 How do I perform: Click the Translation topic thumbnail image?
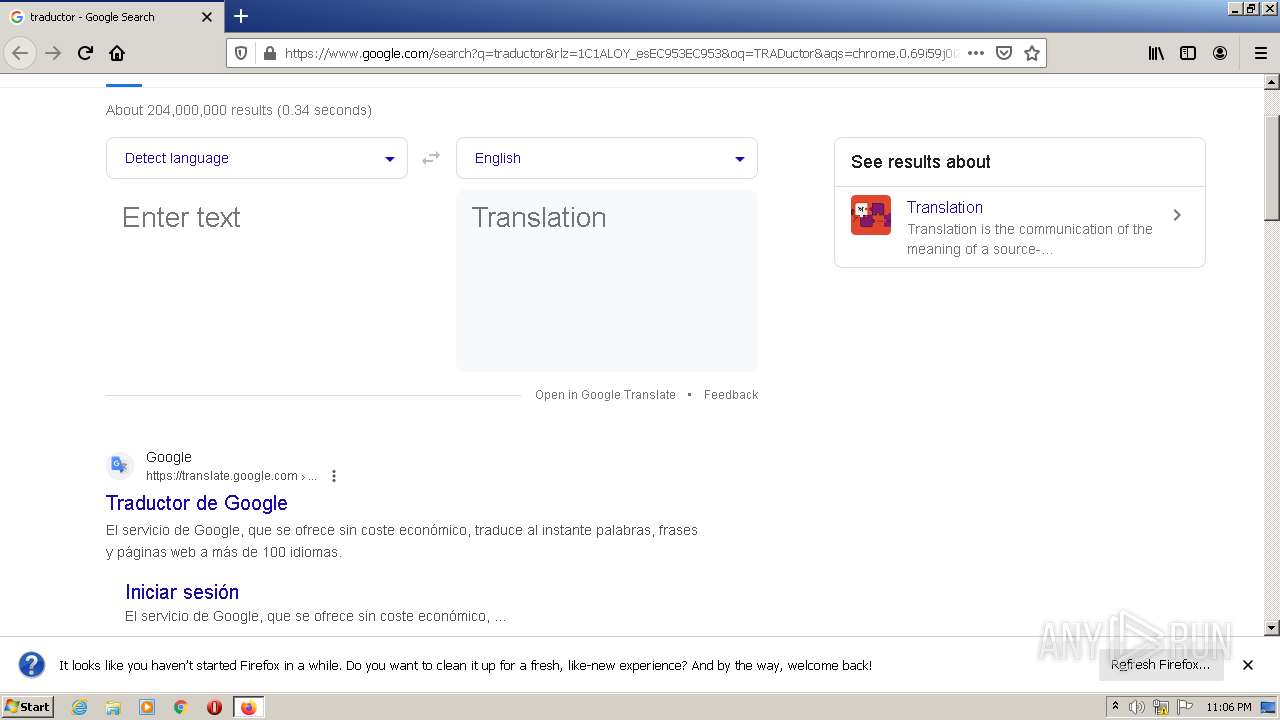pyautogui.click(x=871, y=215)
